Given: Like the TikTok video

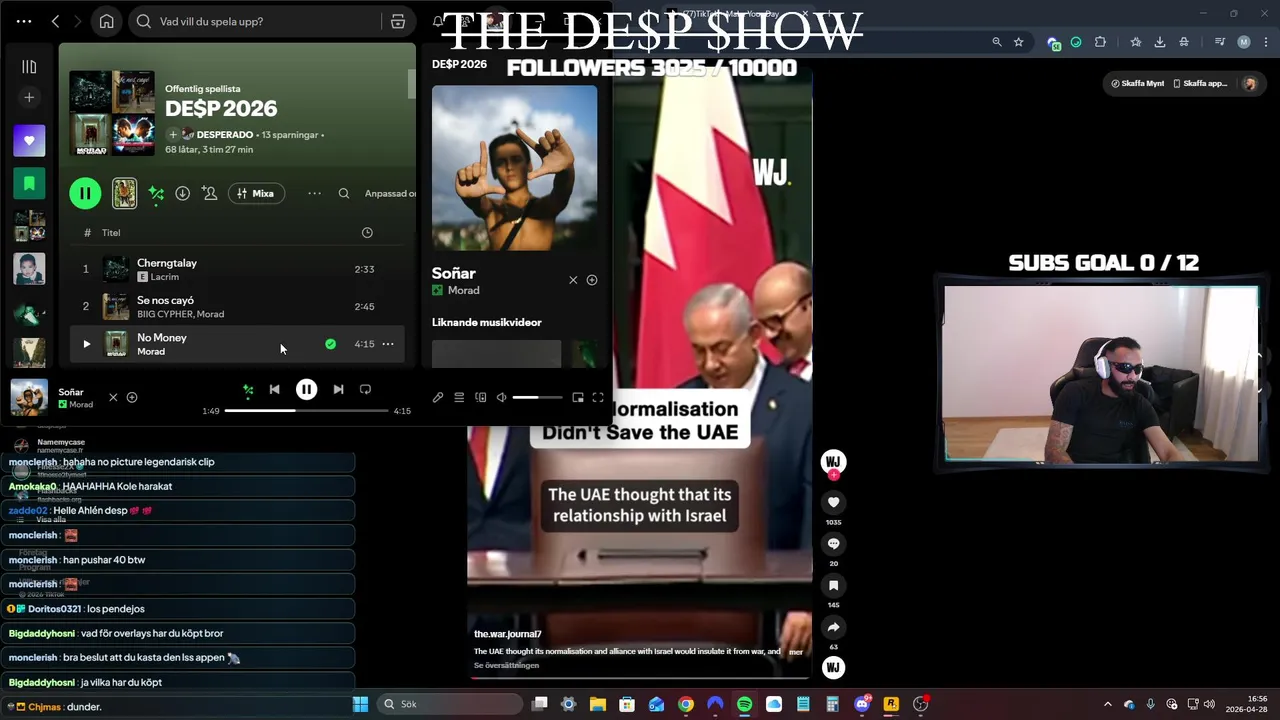Looking at the screenshot, I should [x=833, y=502].
